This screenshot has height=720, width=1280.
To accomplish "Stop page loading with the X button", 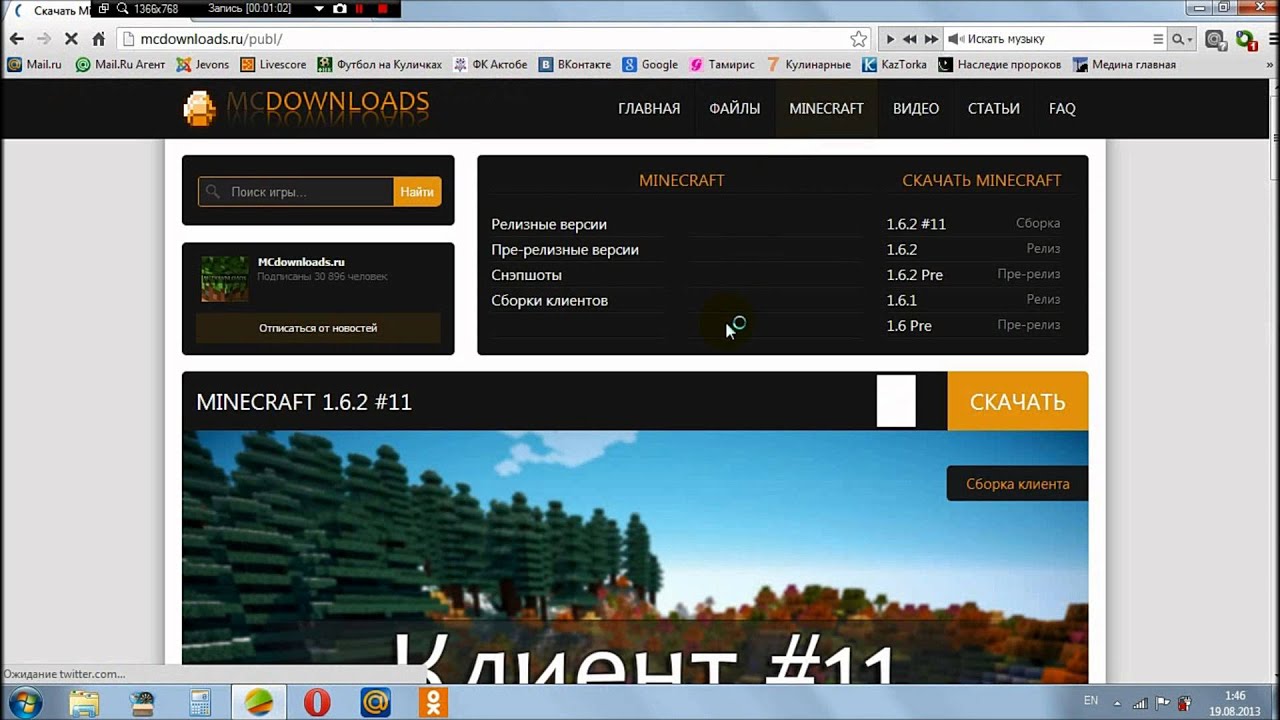I will (x=71, y=39).
